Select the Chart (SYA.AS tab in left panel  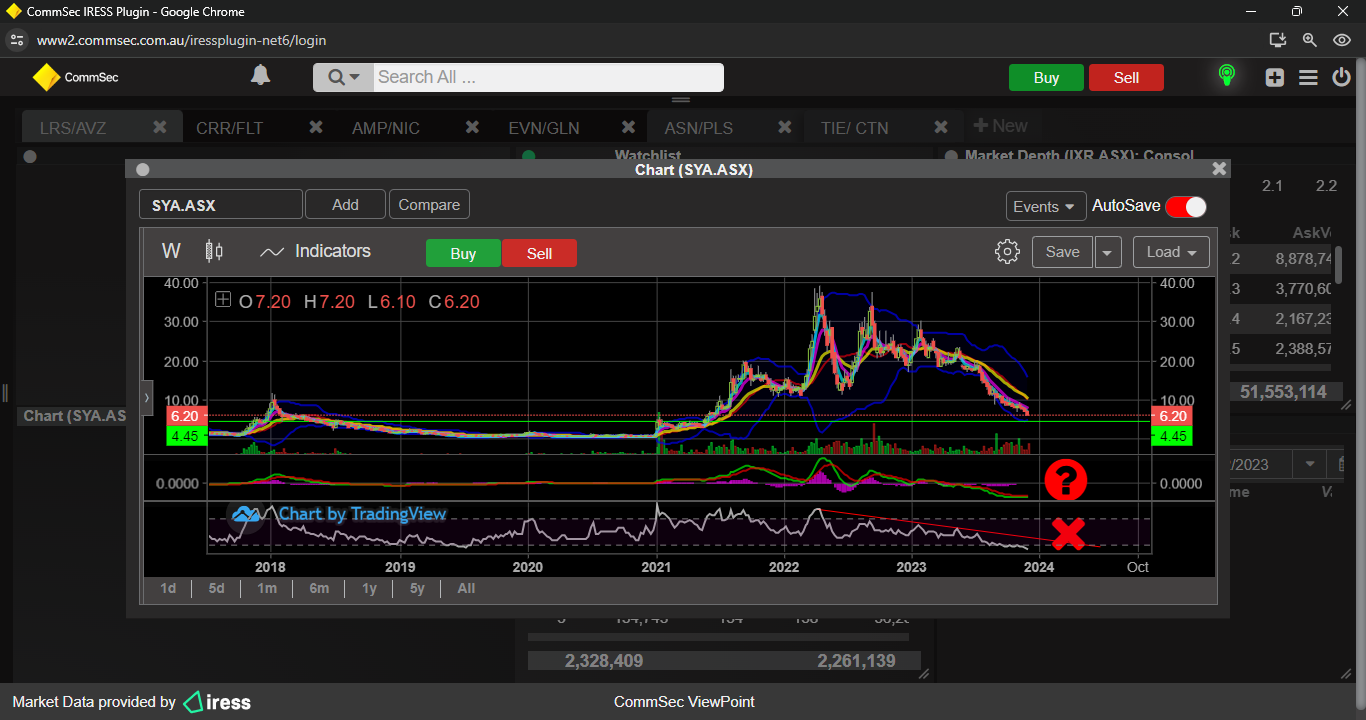tap(74, 415)
